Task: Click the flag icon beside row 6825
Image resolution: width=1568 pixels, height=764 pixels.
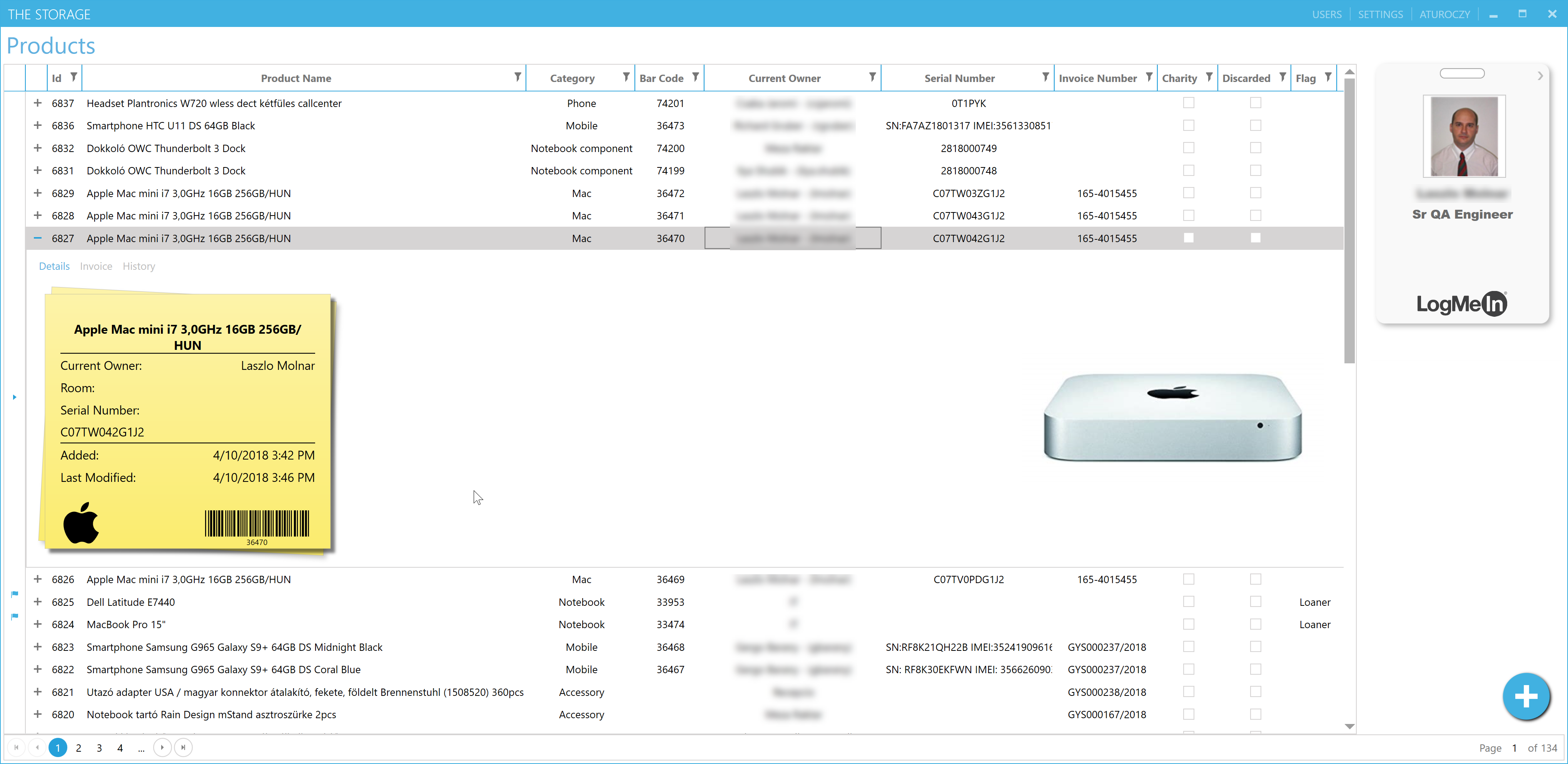Action: click(15, 594)
